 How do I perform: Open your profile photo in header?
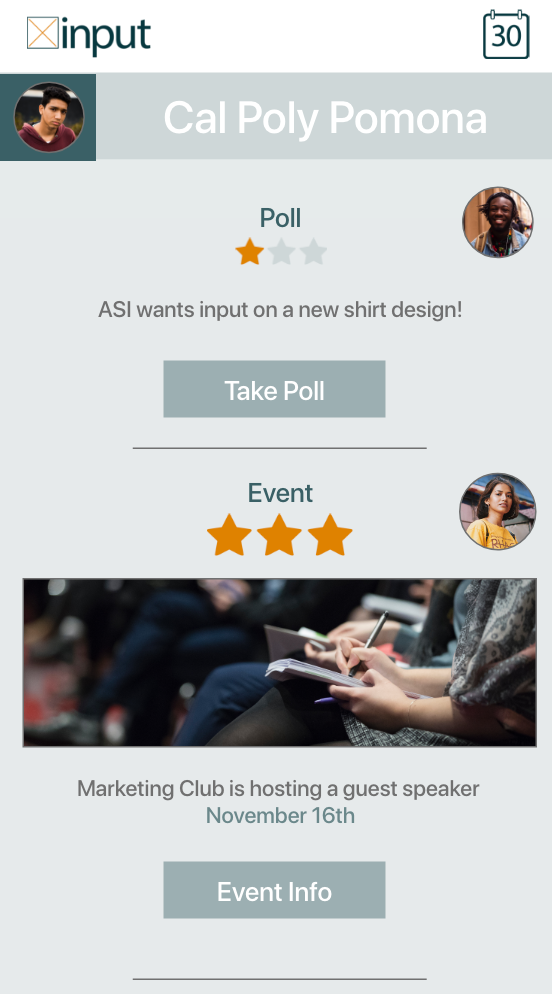pyautogui.click(x=49, y=117)
